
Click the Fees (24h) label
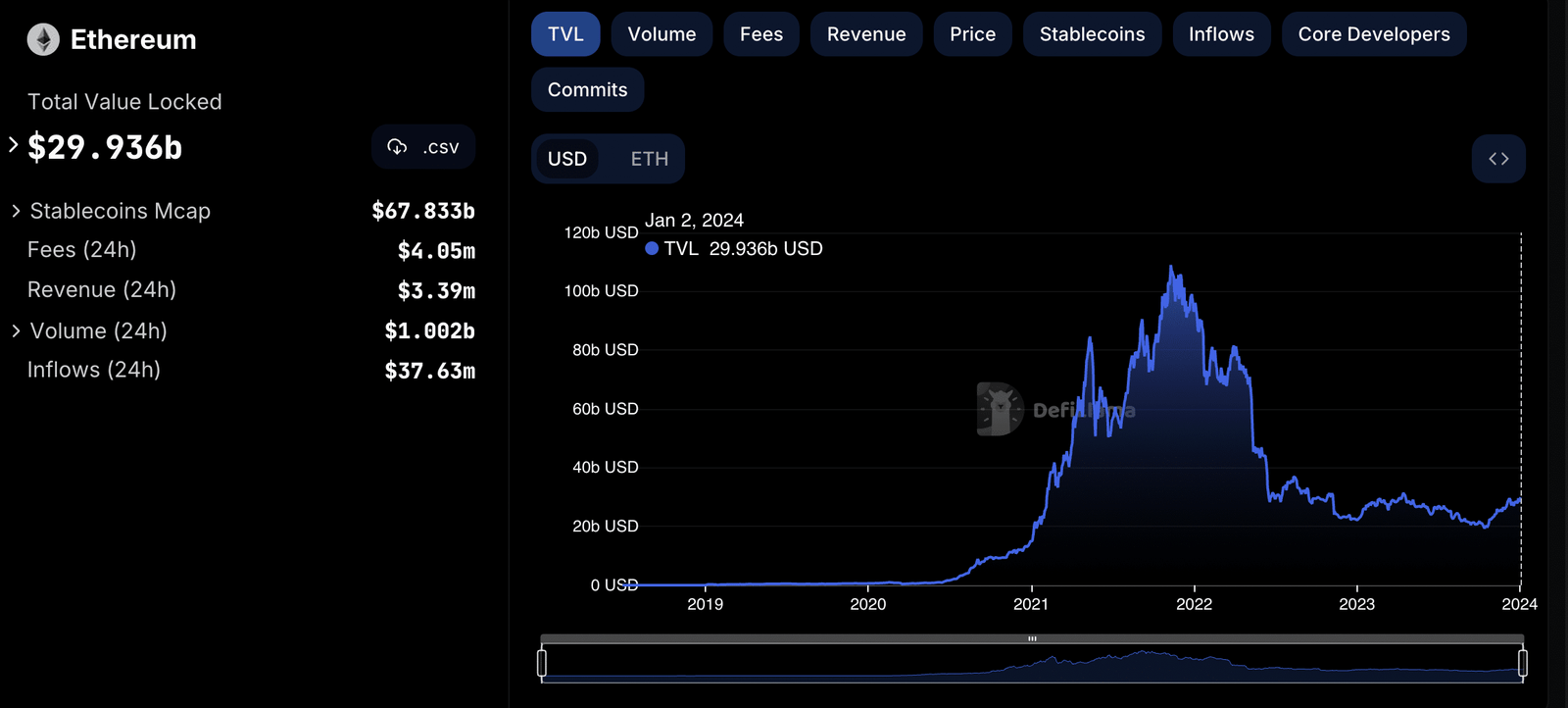tap(82, 250)
